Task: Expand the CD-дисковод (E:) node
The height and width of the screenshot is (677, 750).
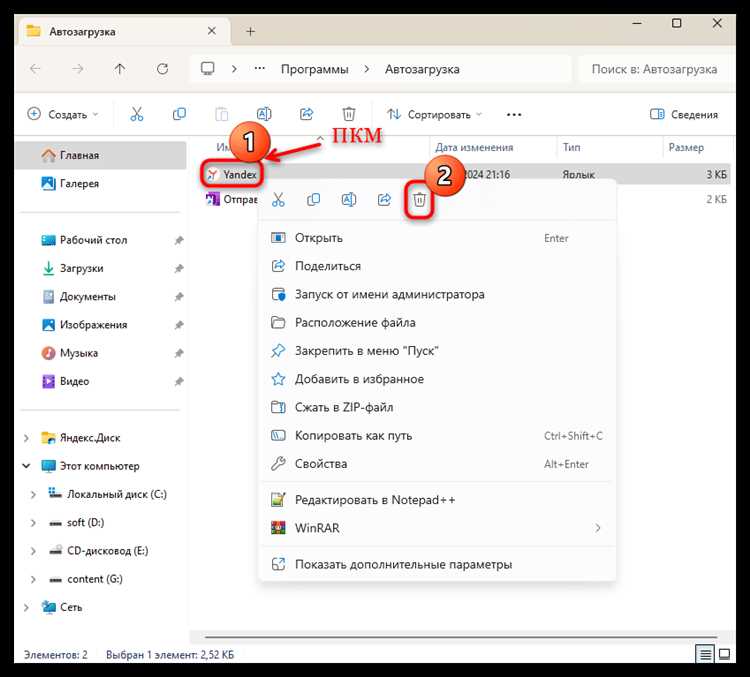Action: click(33, 551)
